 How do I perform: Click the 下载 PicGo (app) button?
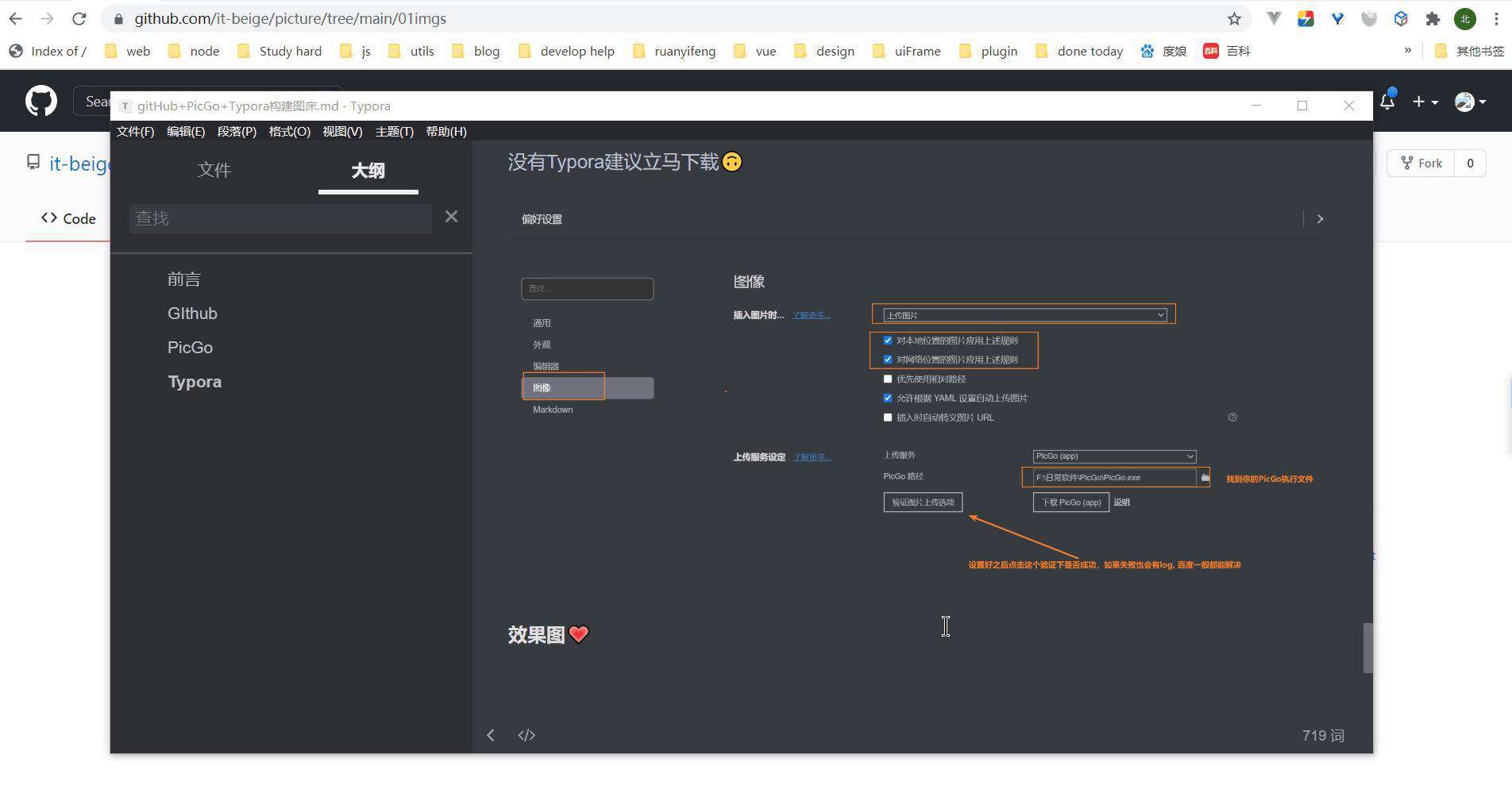(1070, 502)
